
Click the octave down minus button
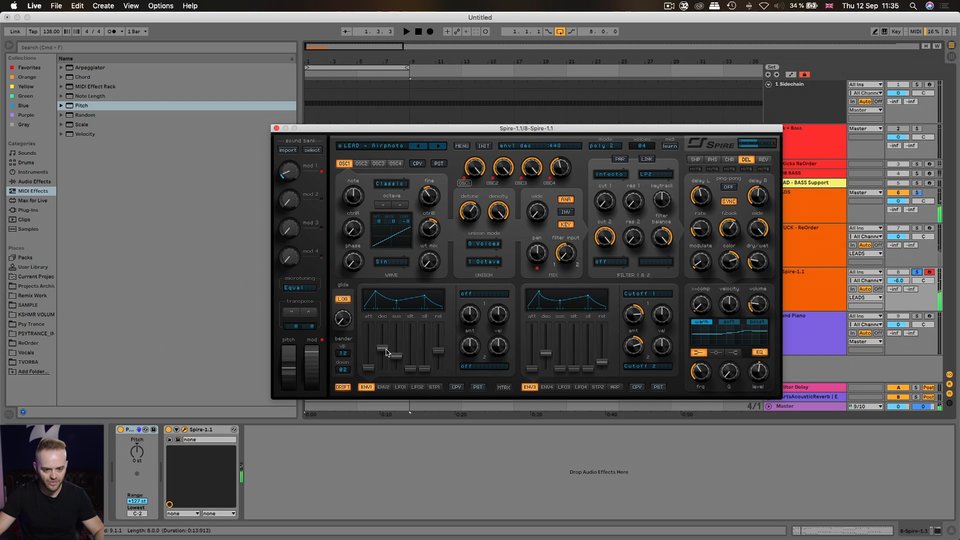click(382, 204)
